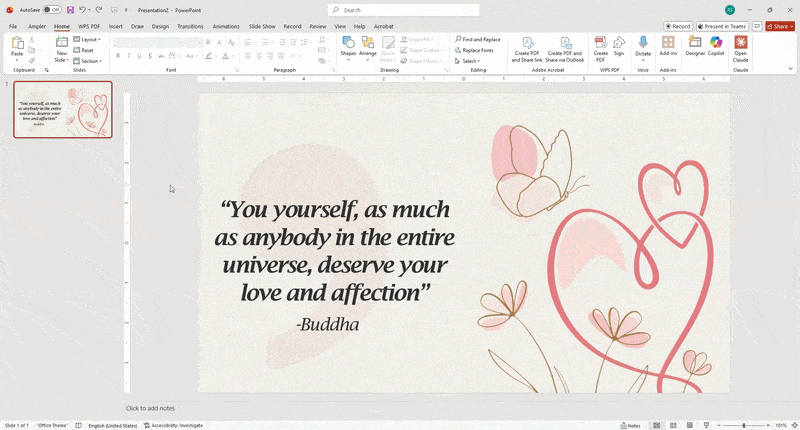This screenshot has width=800, height=430.
Task: Click the Dictate microphone icon
Action: click(643, 43)
